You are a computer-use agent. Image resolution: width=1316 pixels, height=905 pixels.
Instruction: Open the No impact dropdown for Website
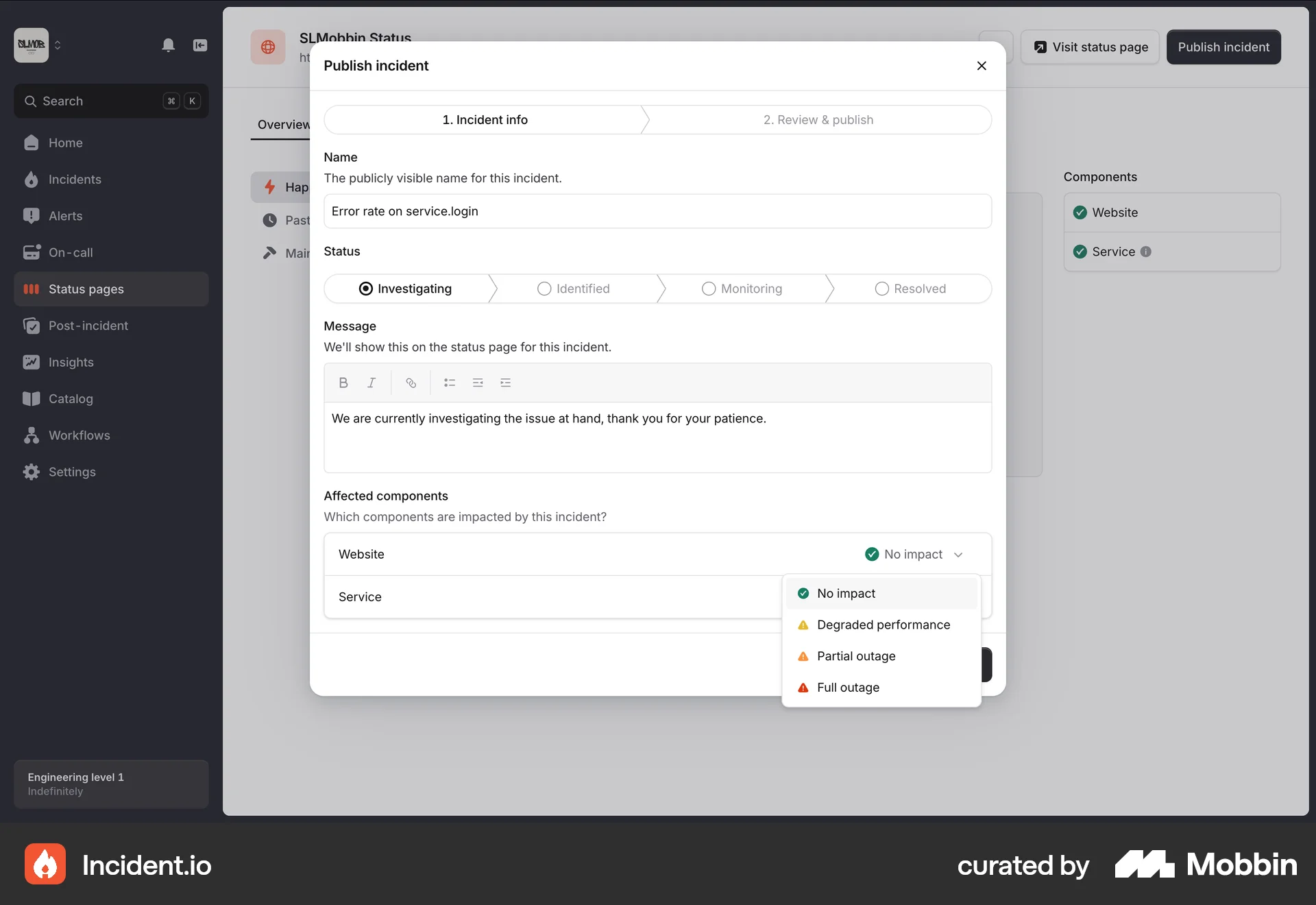coord(914,554)
